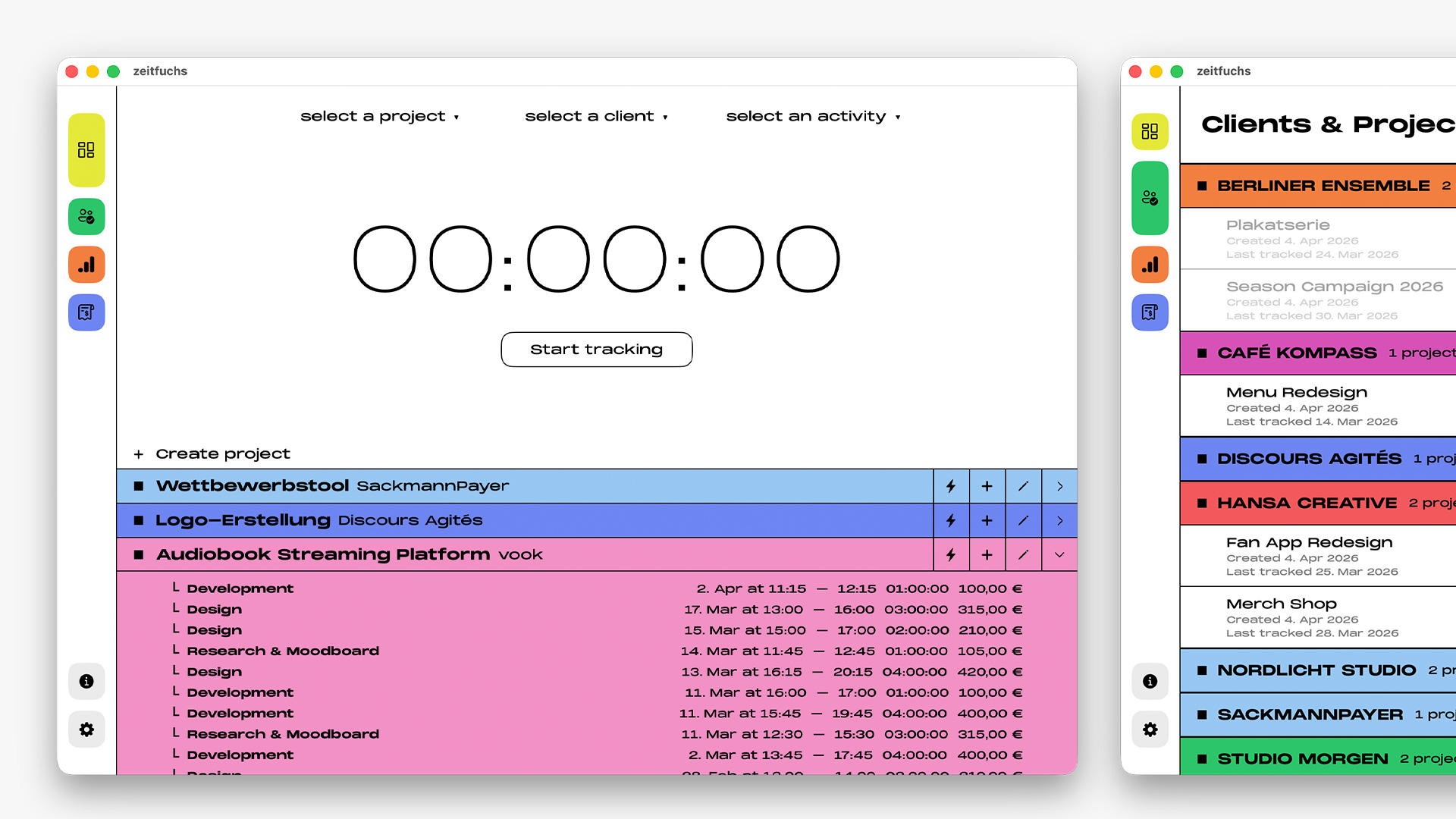Viewport: 1456px width, 819px height.
Task: Expand the Logo-Erstellung project entries
Action: point(1059,520)
